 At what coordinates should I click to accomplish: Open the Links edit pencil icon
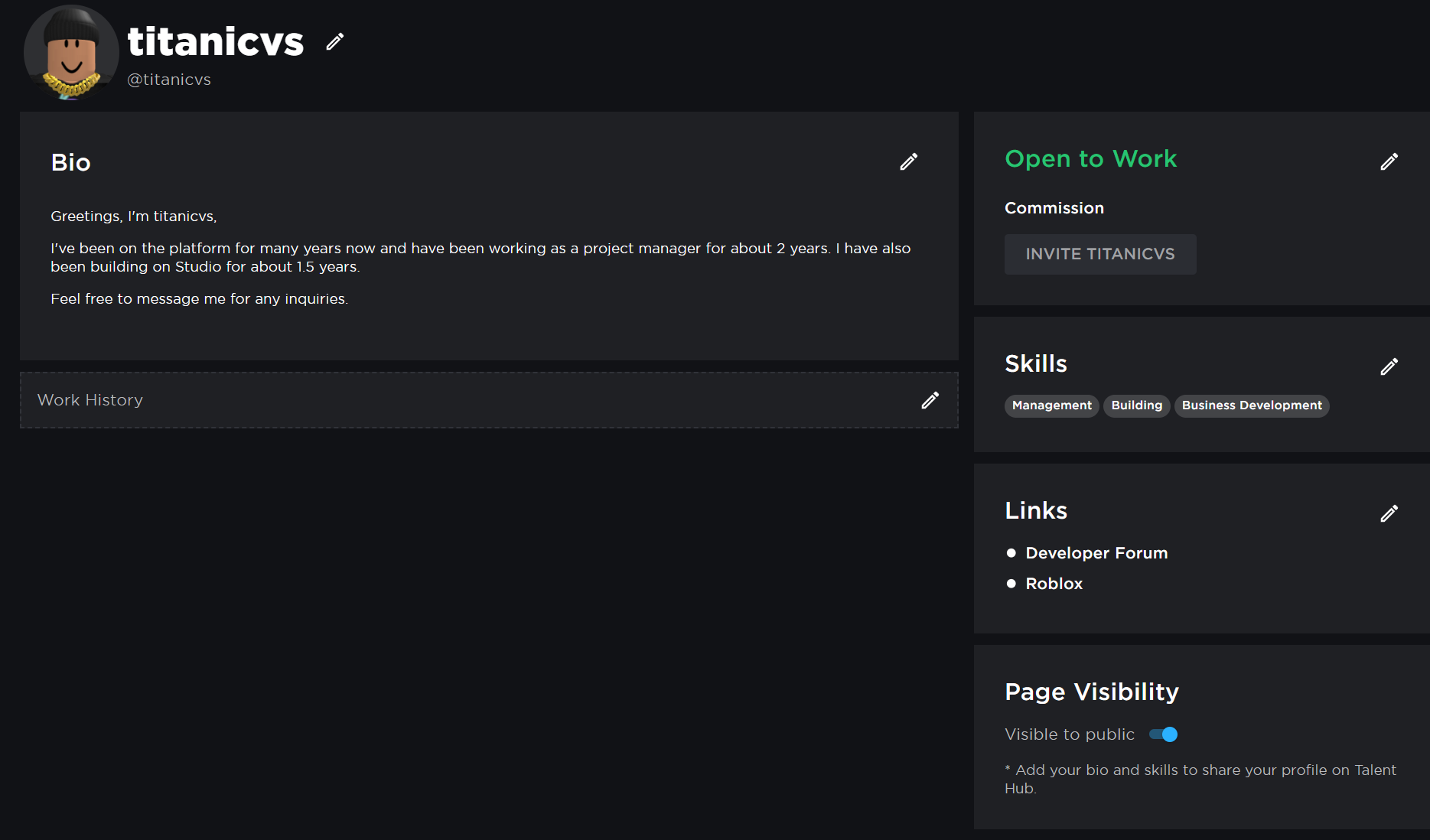click(x=1389, y=513)
